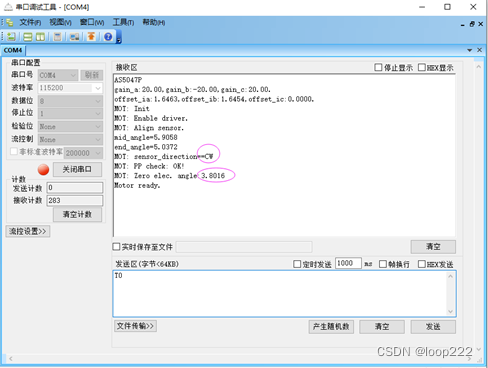Image resolution: width=488 pixels, height=368 pixels.
Task: Click the new serial connection toolbar icon
Action: click(11, 37)
